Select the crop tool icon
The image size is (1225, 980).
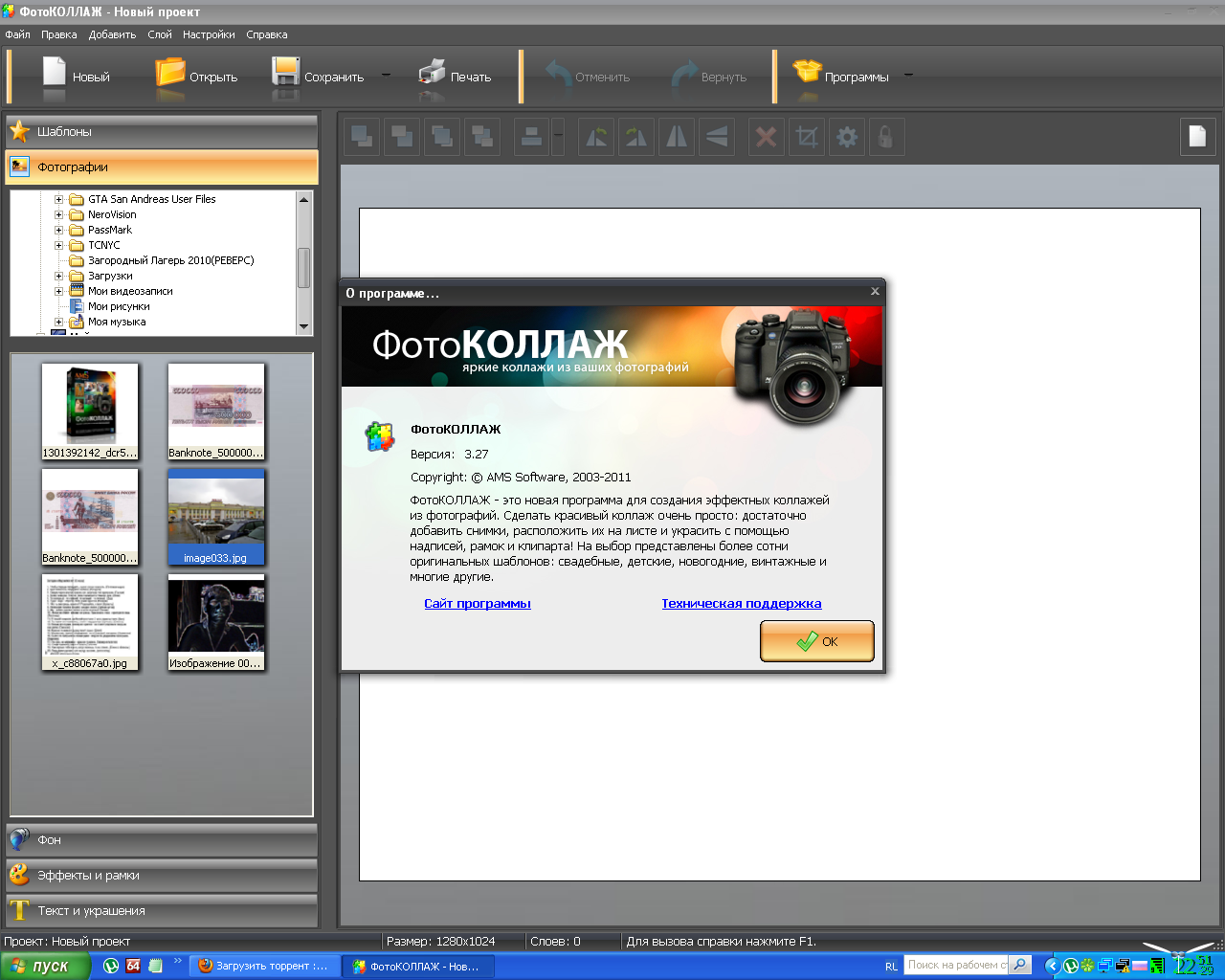[806, 137]
